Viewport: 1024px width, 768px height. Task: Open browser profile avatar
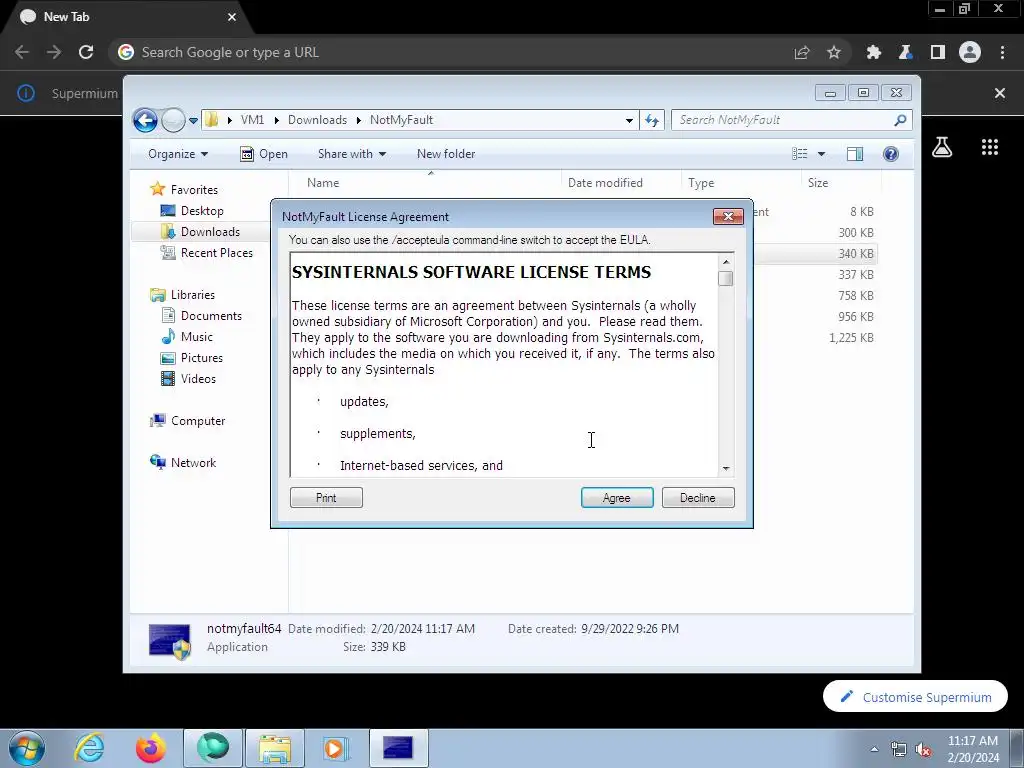pos(970,52)
